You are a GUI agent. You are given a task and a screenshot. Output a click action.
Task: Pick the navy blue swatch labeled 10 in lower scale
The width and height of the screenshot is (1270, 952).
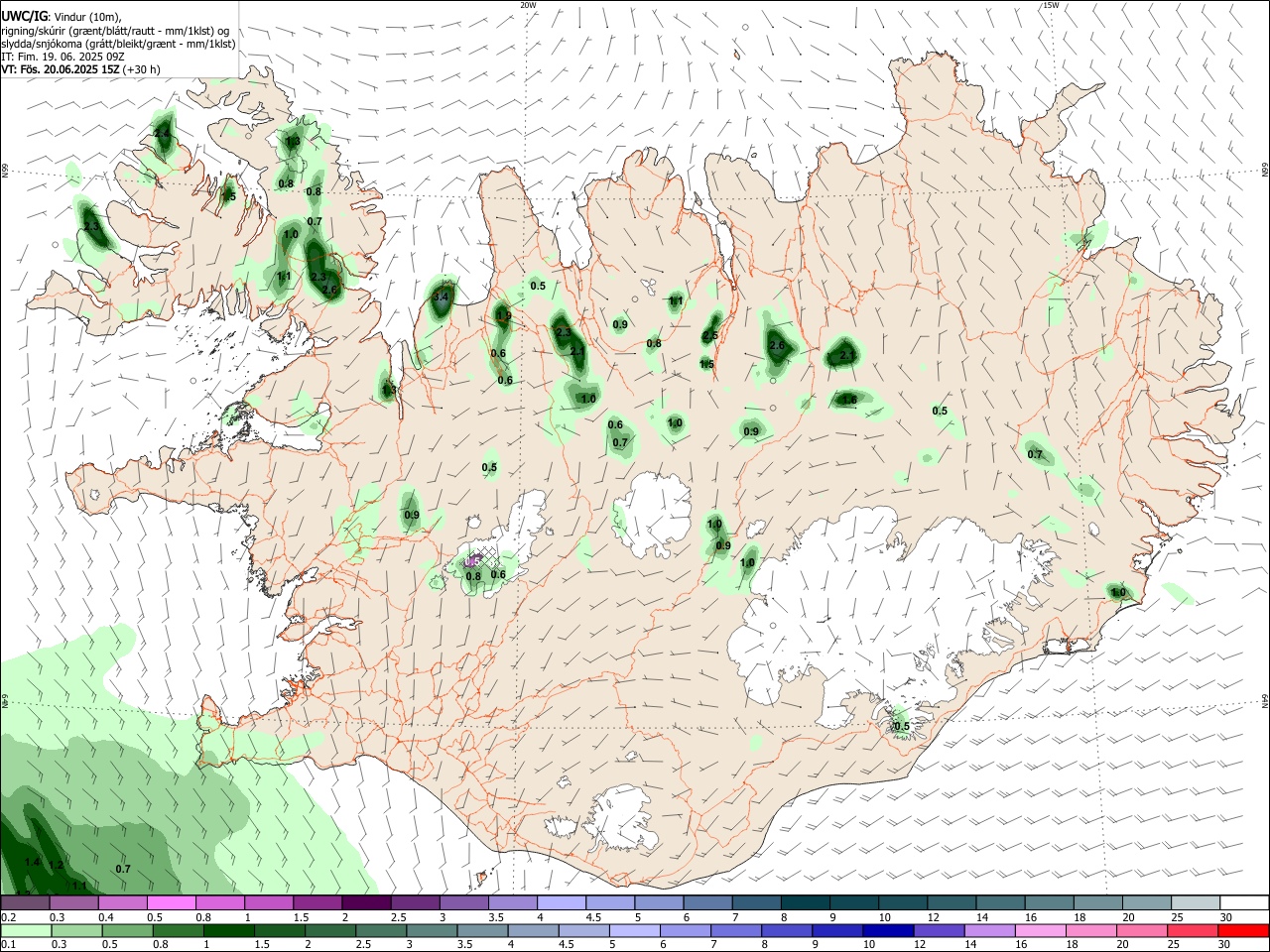click(889, 930)
